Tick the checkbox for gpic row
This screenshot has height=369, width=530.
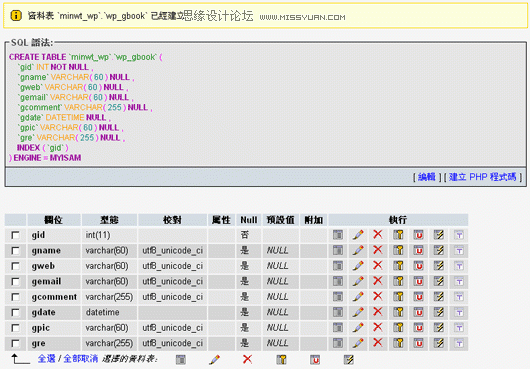coord(15,328)
